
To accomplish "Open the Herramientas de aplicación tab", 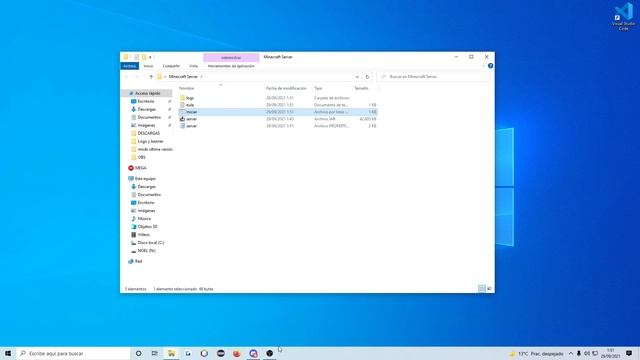I will (231, 66).
